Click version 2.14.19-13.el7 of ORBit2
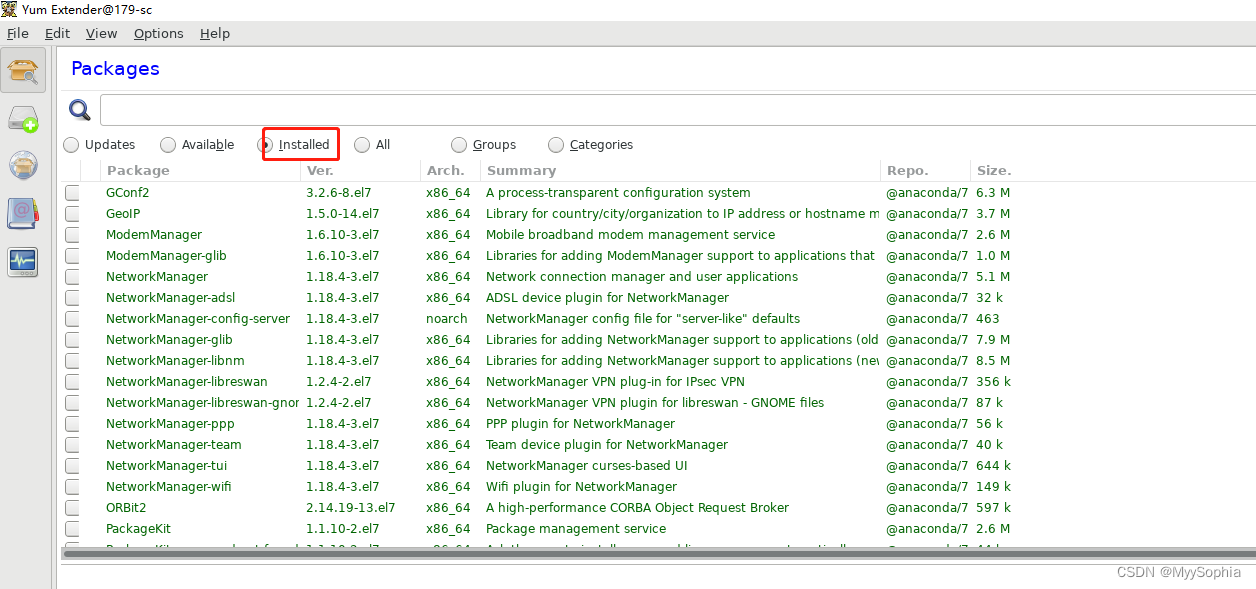Screen dimensions: 1256x589 351,508
